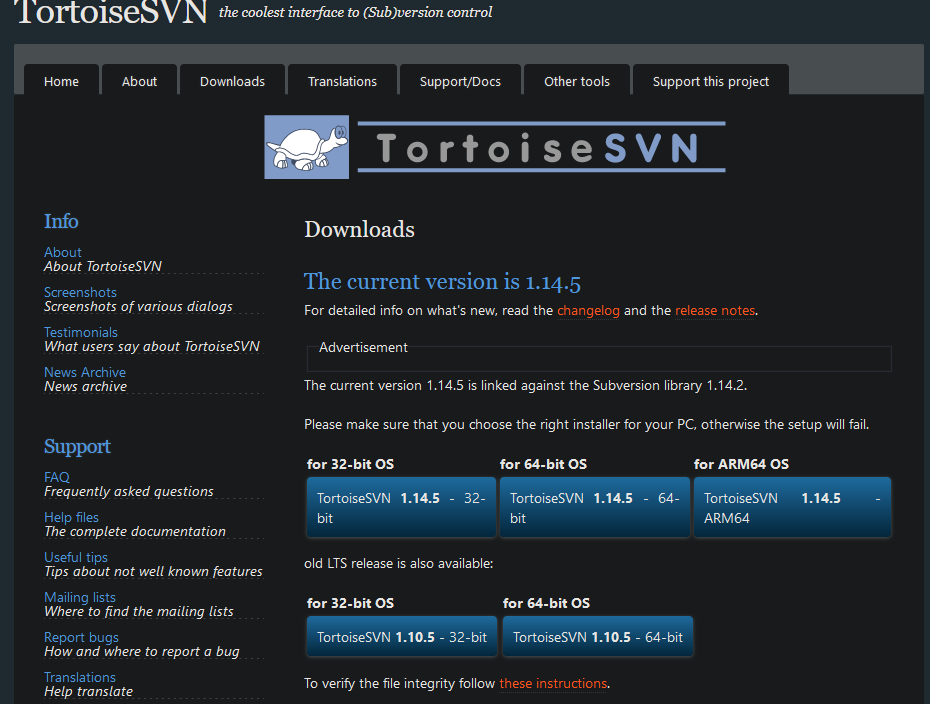This screenshot has height=704, width=930.
Task: Open the Translations link in Support sidebar
Action: 79,677
